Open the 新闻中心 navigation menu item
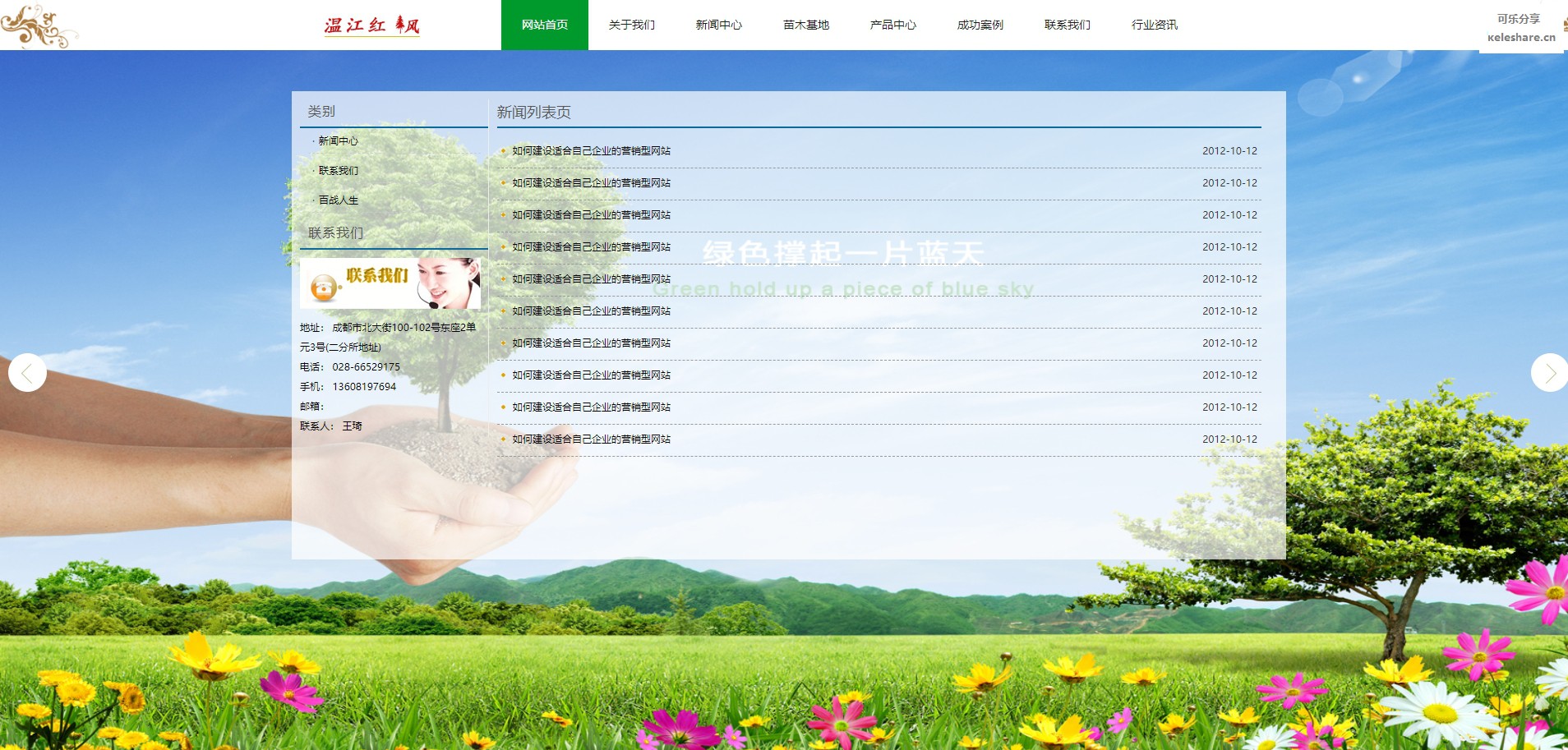 (719, 25)
